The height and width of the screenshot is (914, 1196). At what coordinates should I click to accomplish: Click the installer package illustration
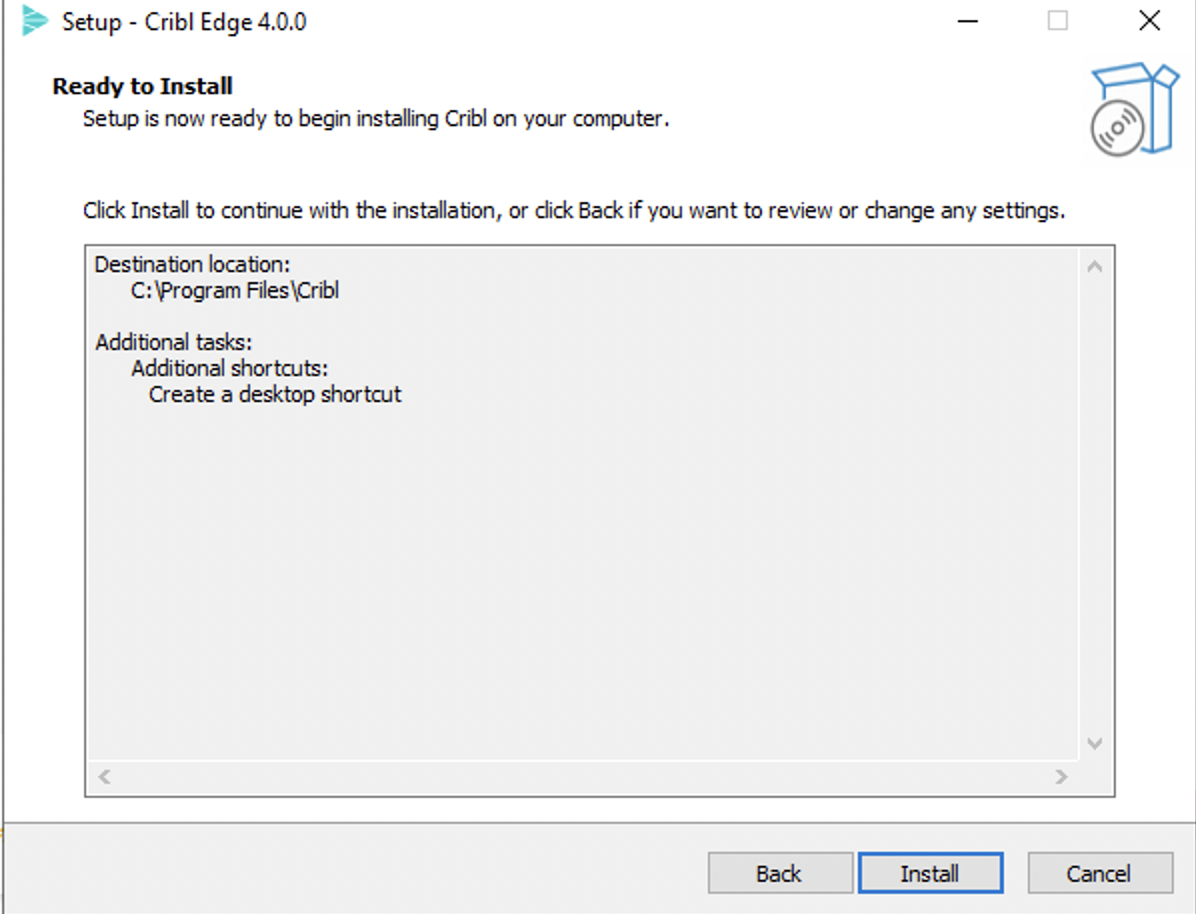pos(1135,110)
